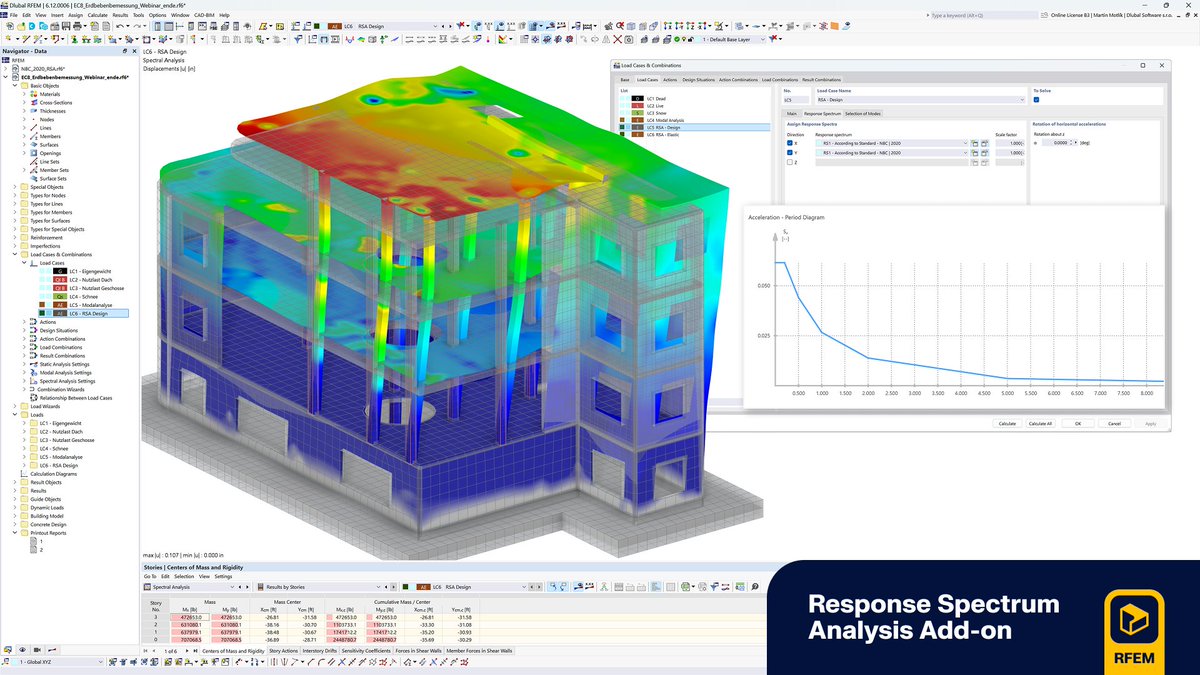Open the Go To menu in the results table
Viewport: 1200px width, 675px height.
(x=150, y=576)
